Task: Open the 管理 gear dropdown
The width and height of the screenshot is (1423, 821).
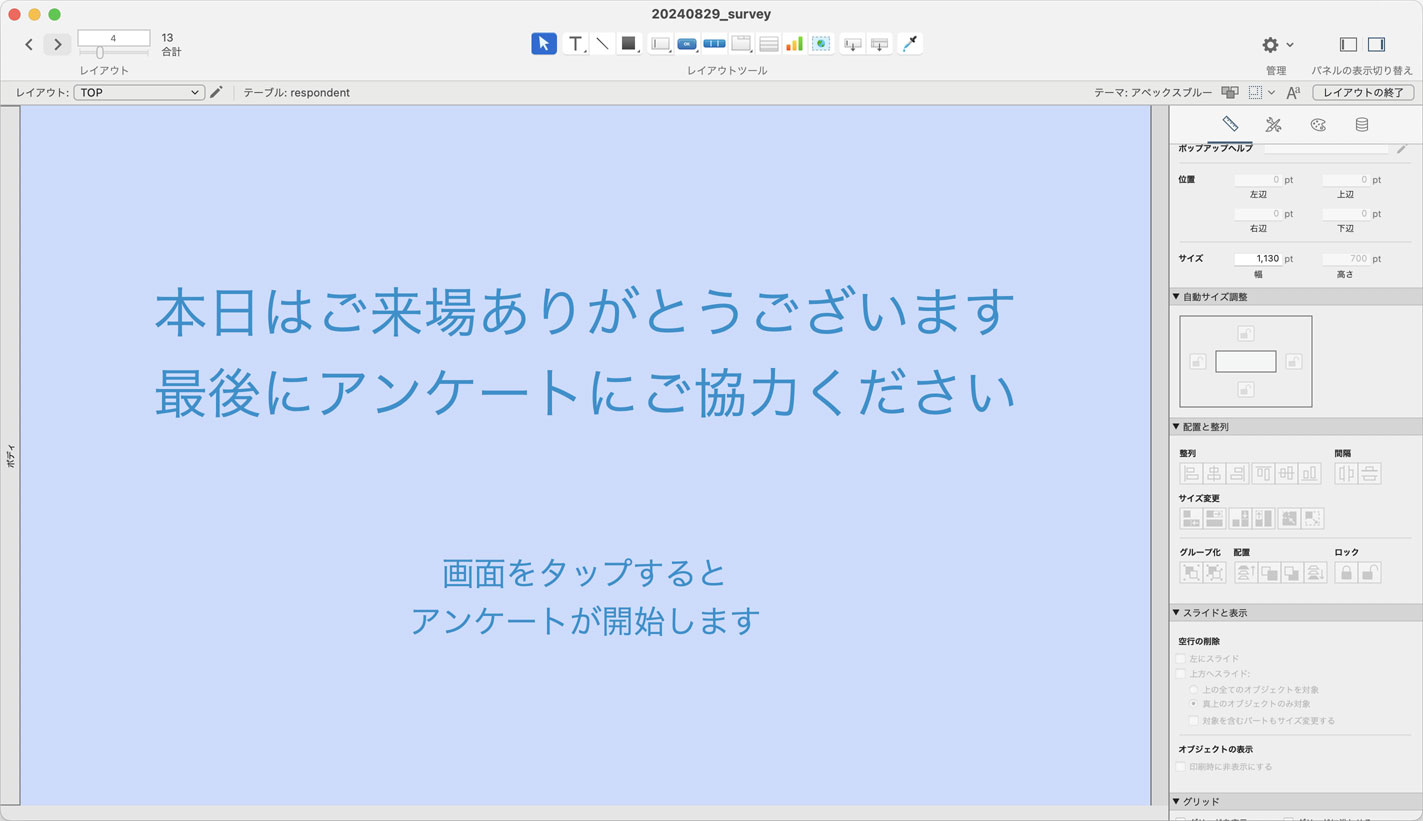Action: pyautogui.click(x=1278, y=45)
